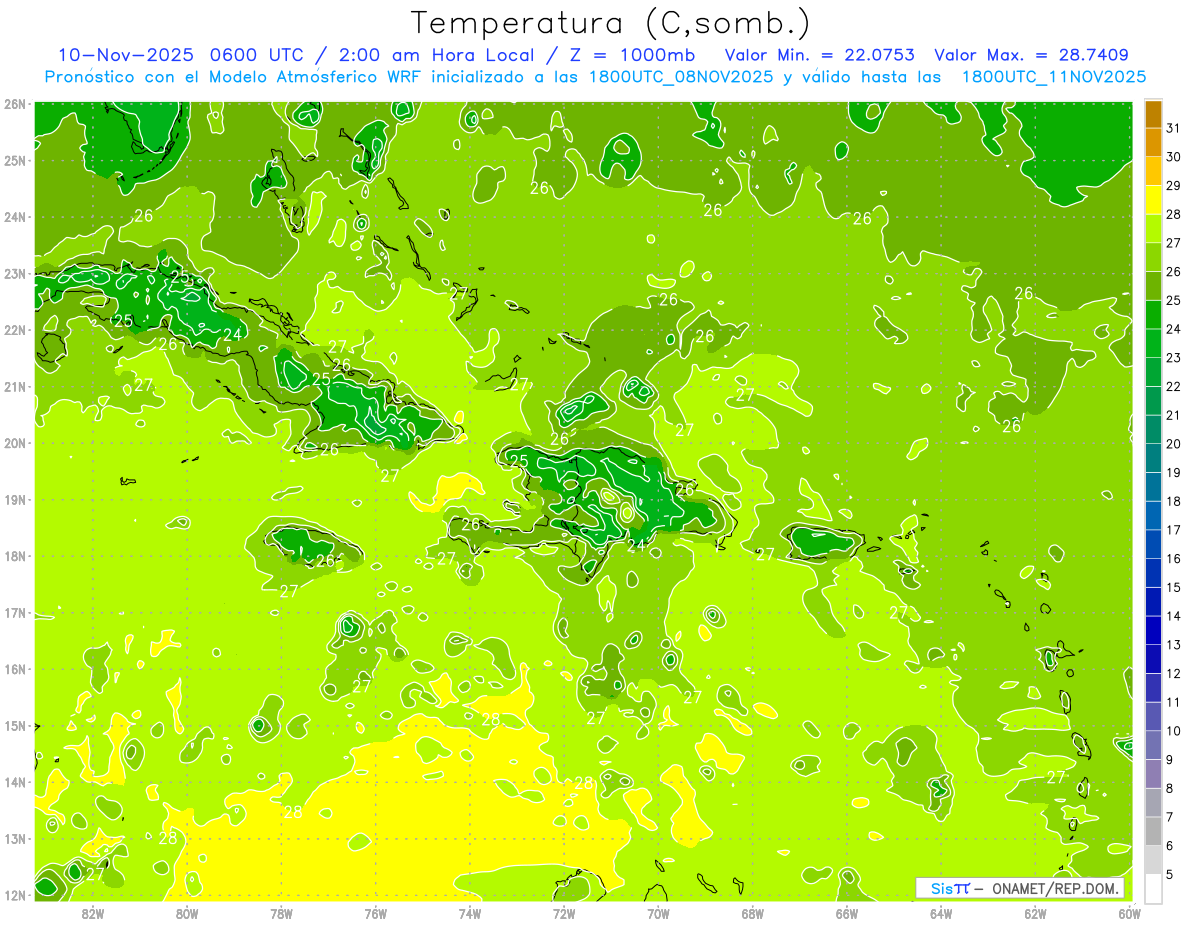1200x927 pixels.
Task: Click legend value label '31'
Action: [x=1173, y=127]
